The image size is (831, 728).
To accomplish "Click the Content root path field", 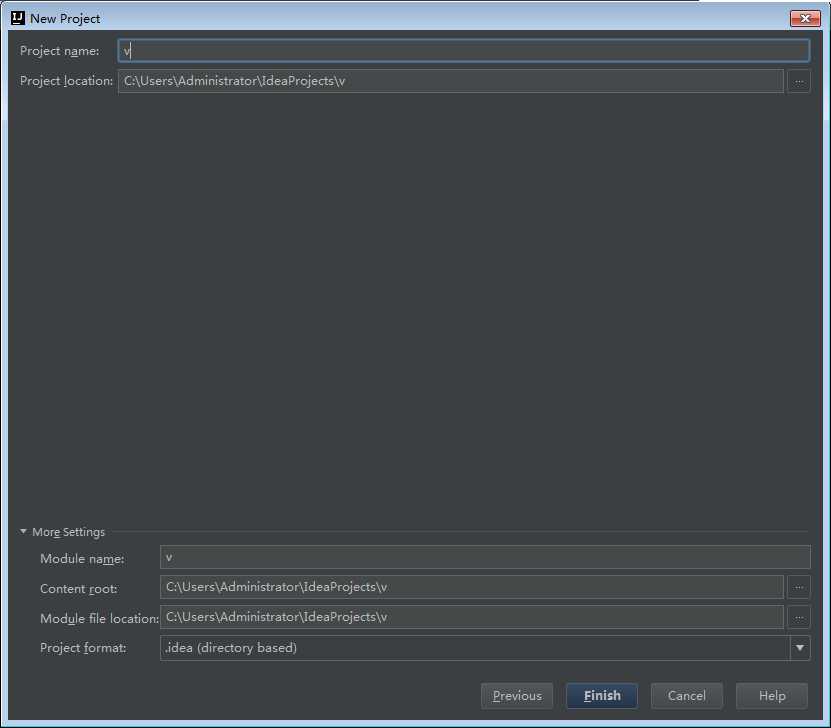I will pos(472,587).
